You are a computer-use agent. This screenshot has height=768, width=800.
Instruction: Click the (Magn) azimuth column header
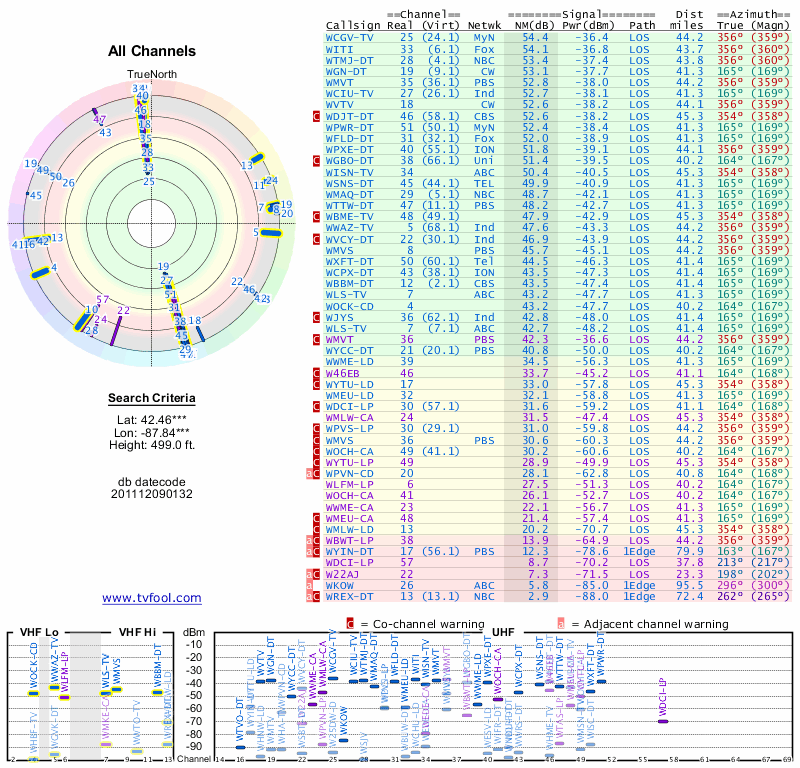(x=770, y=26)
